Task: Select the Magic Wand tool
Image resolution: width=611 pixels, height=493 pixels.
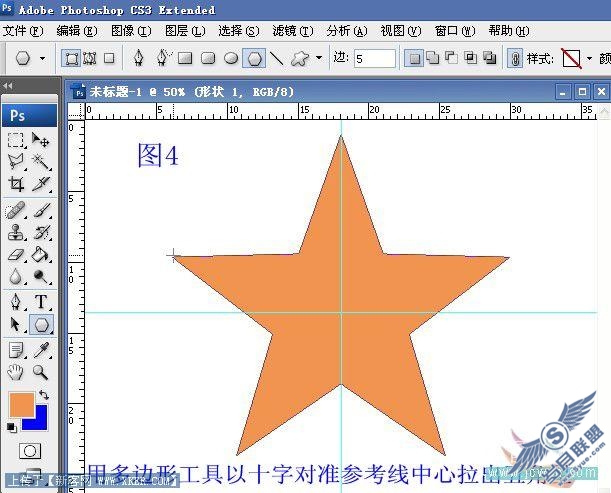Action: 41,161
